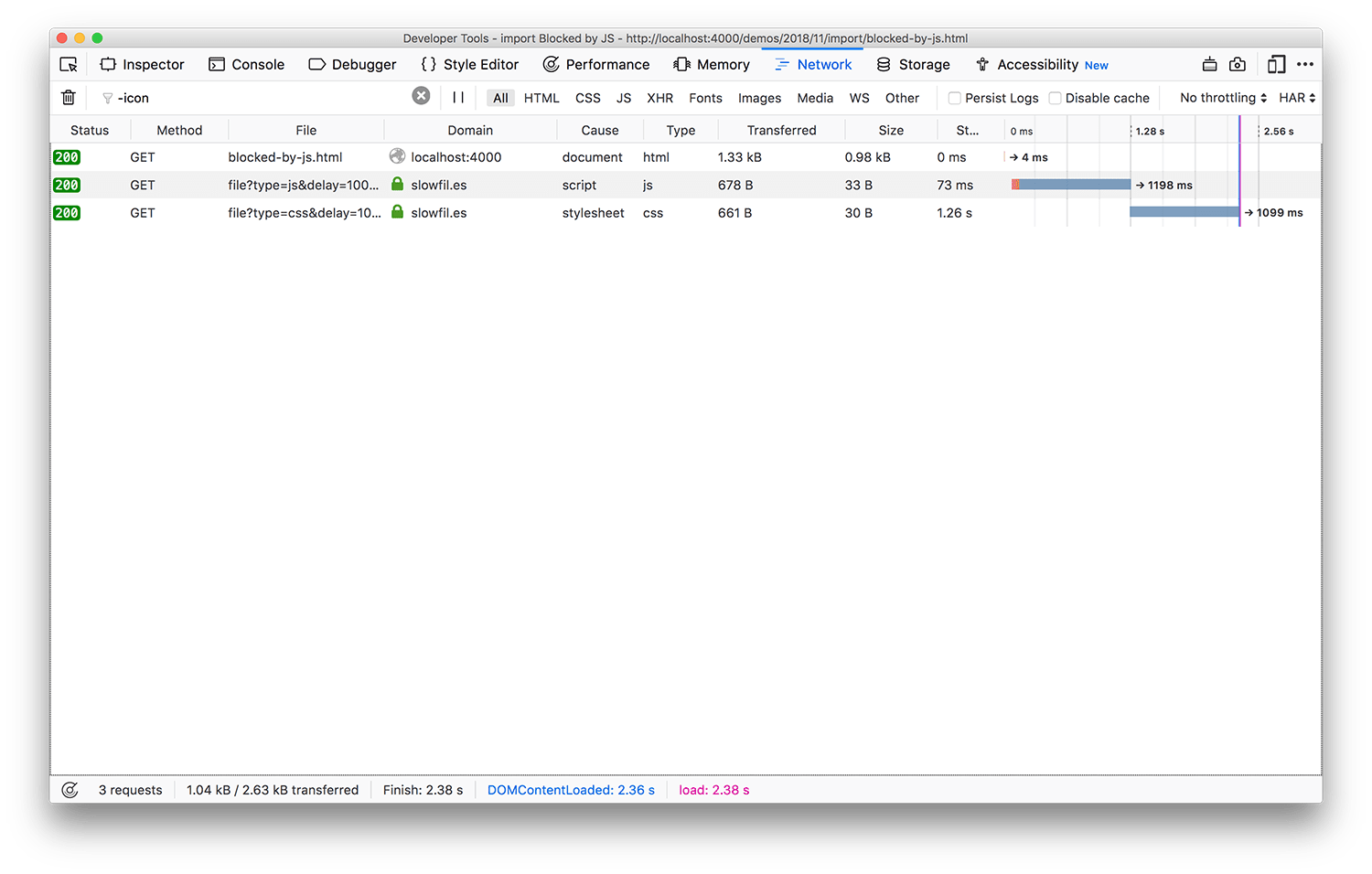Open the three-dot customize menu
Image resolution: width=1372 pixels, height=874 pixels.
tap(1305, 64)
